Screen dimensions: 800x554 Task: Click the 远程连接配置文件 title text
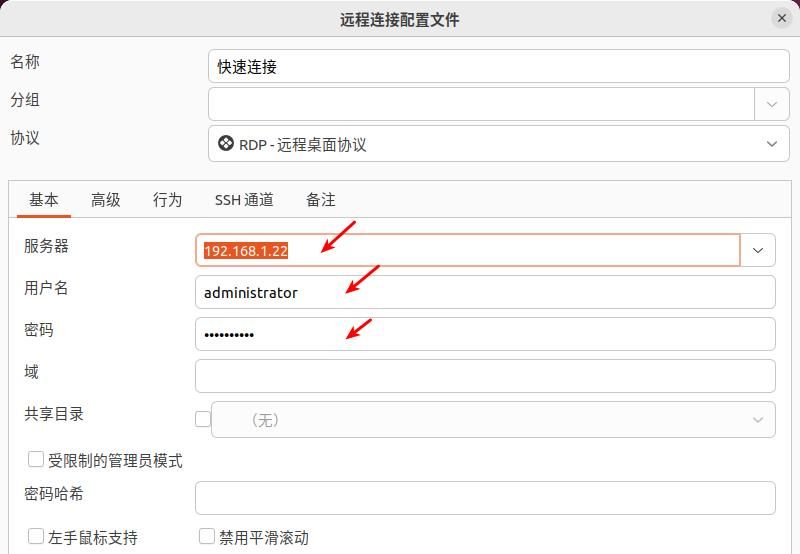click(x=399, y=20)
